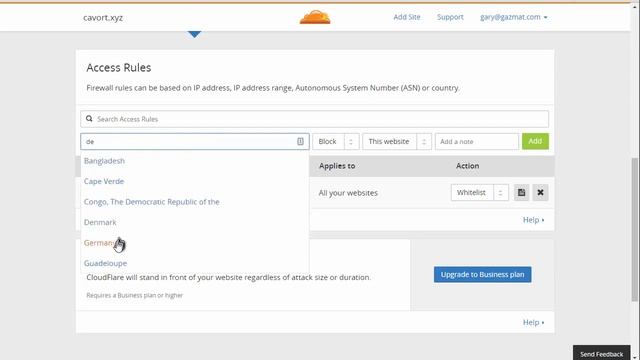Select Guadeloupe from the suggestions
The image size is (640, 360).
coord(105,263)
